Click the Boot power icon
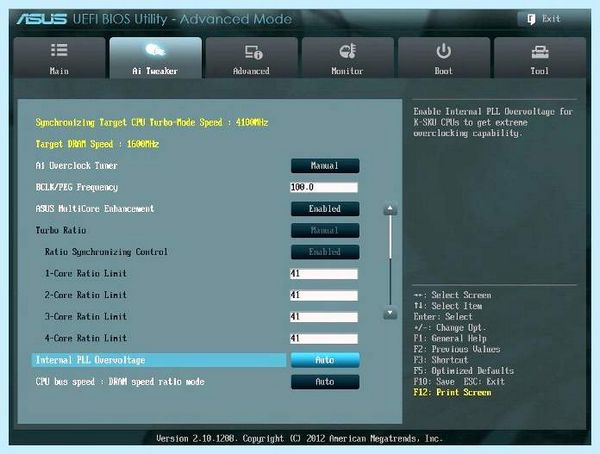The width and height of the screenshot is (600, 454). 444,51
